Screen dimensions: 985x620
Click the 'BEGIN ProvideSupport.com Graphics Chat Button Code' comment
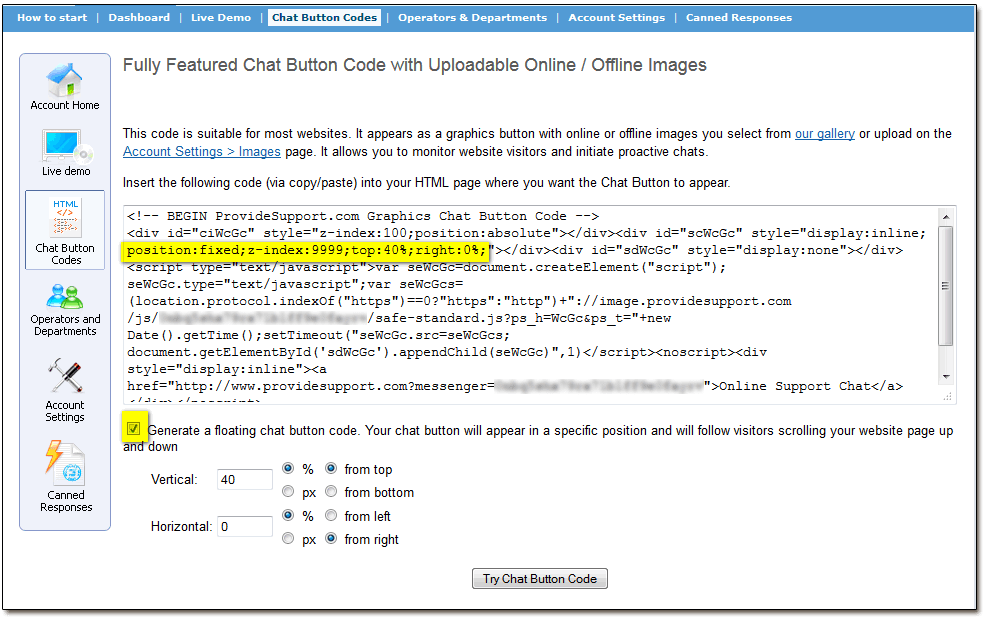(363, 216)
